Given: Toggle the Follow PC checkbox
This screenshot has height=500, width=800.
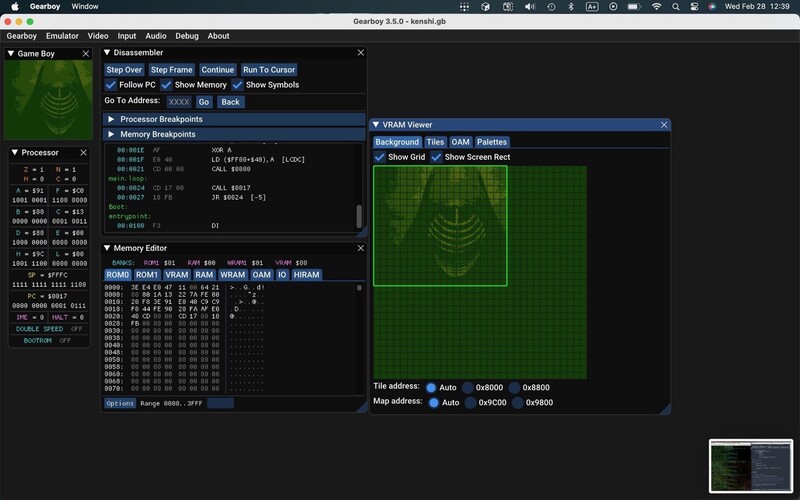Looking at the screenshot, I should 111,85.
